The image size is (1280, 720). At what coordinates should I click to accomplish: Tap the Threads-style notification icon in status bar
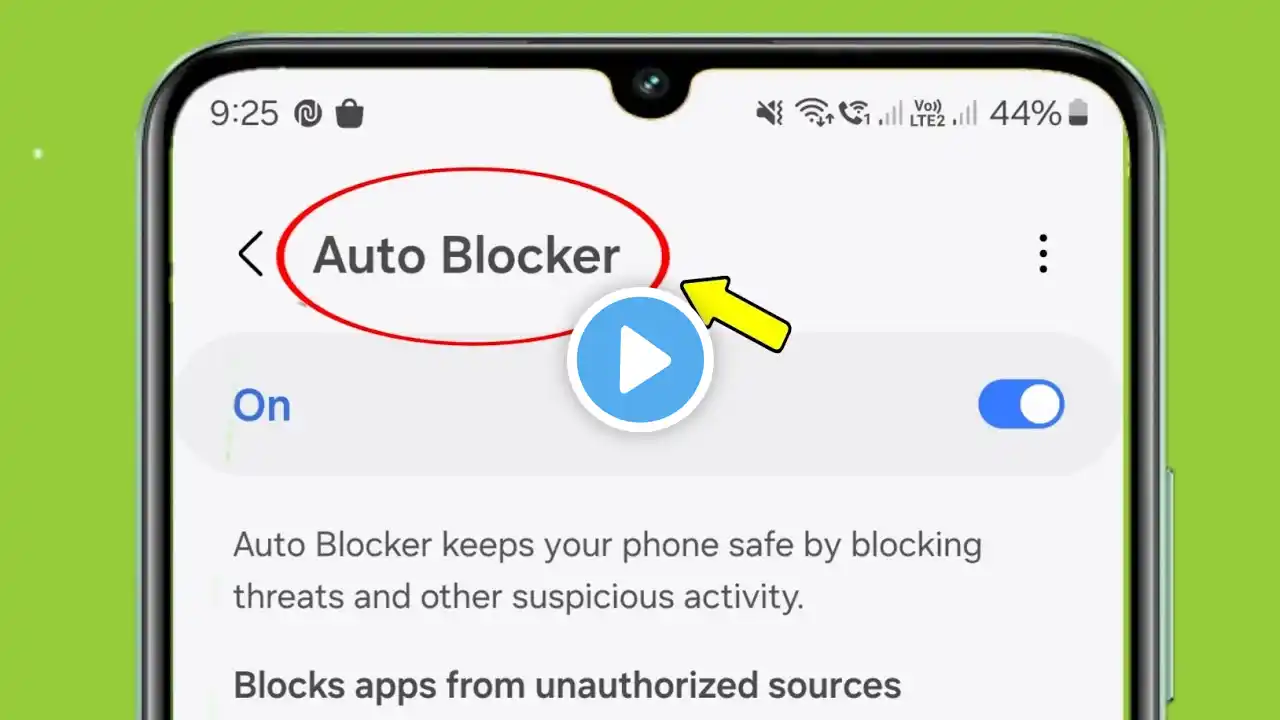coord(306,114)
